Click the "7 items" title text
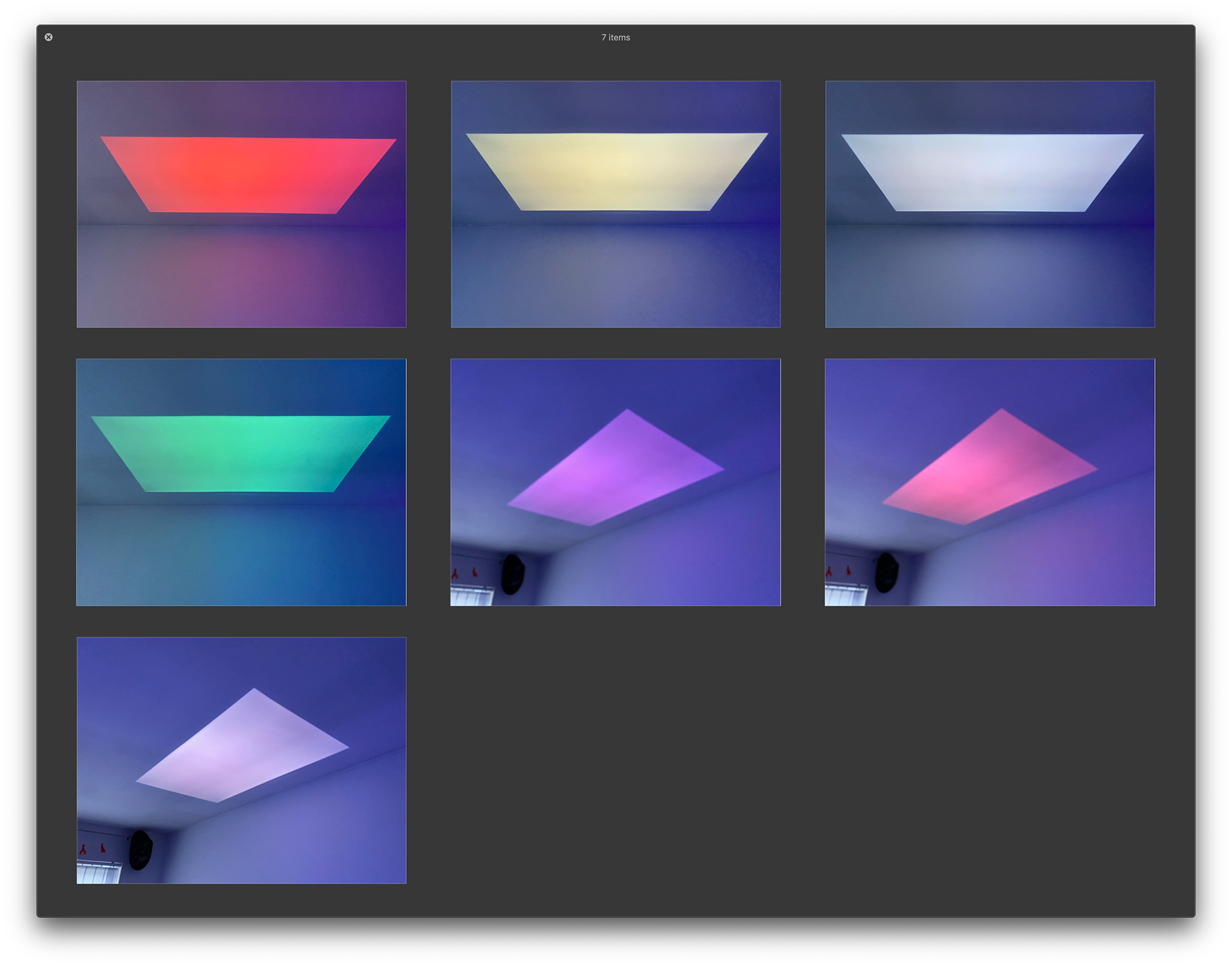 pos(615,37)
